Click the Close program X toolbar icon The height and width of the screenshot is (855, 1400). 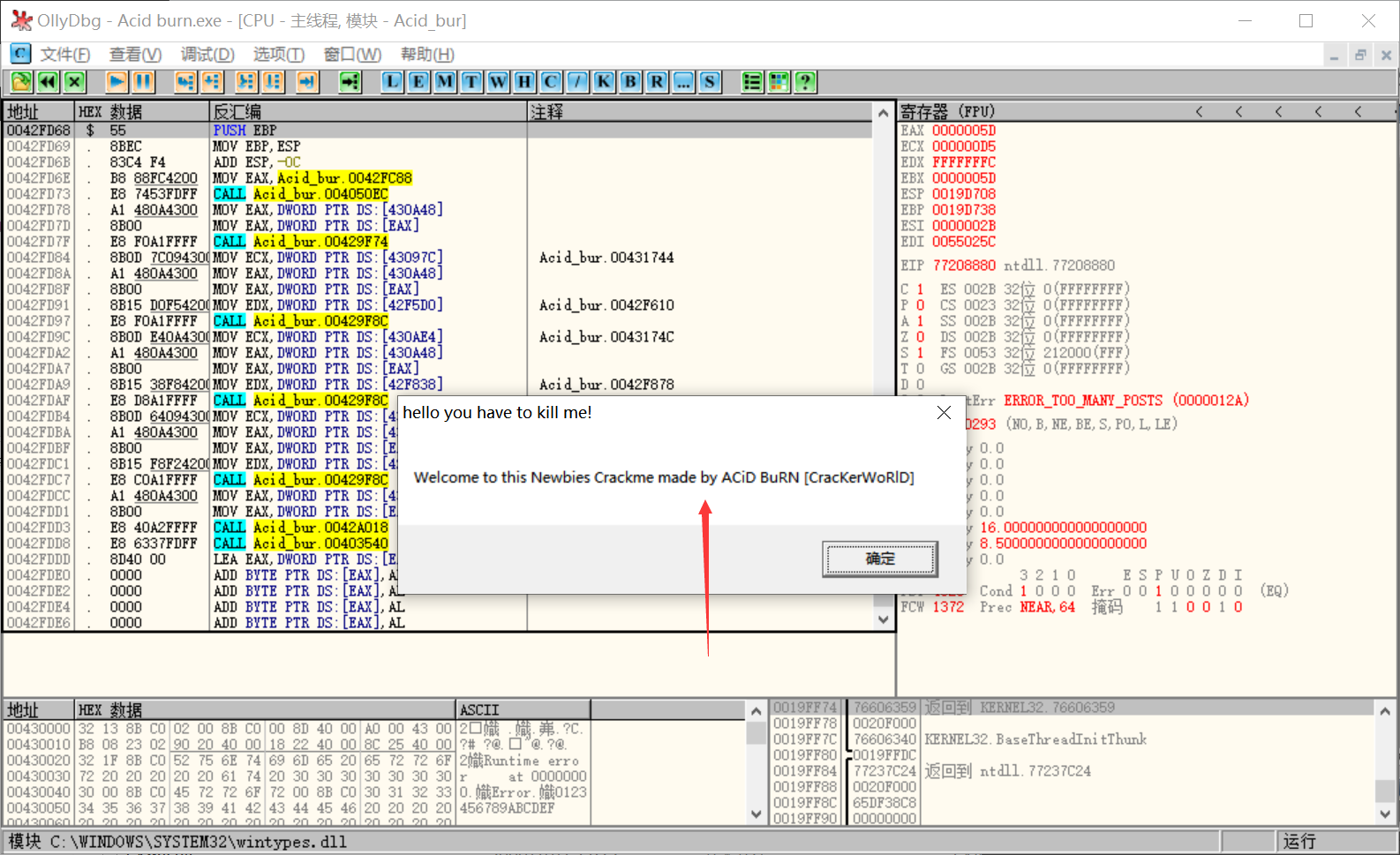coord(74,82)
